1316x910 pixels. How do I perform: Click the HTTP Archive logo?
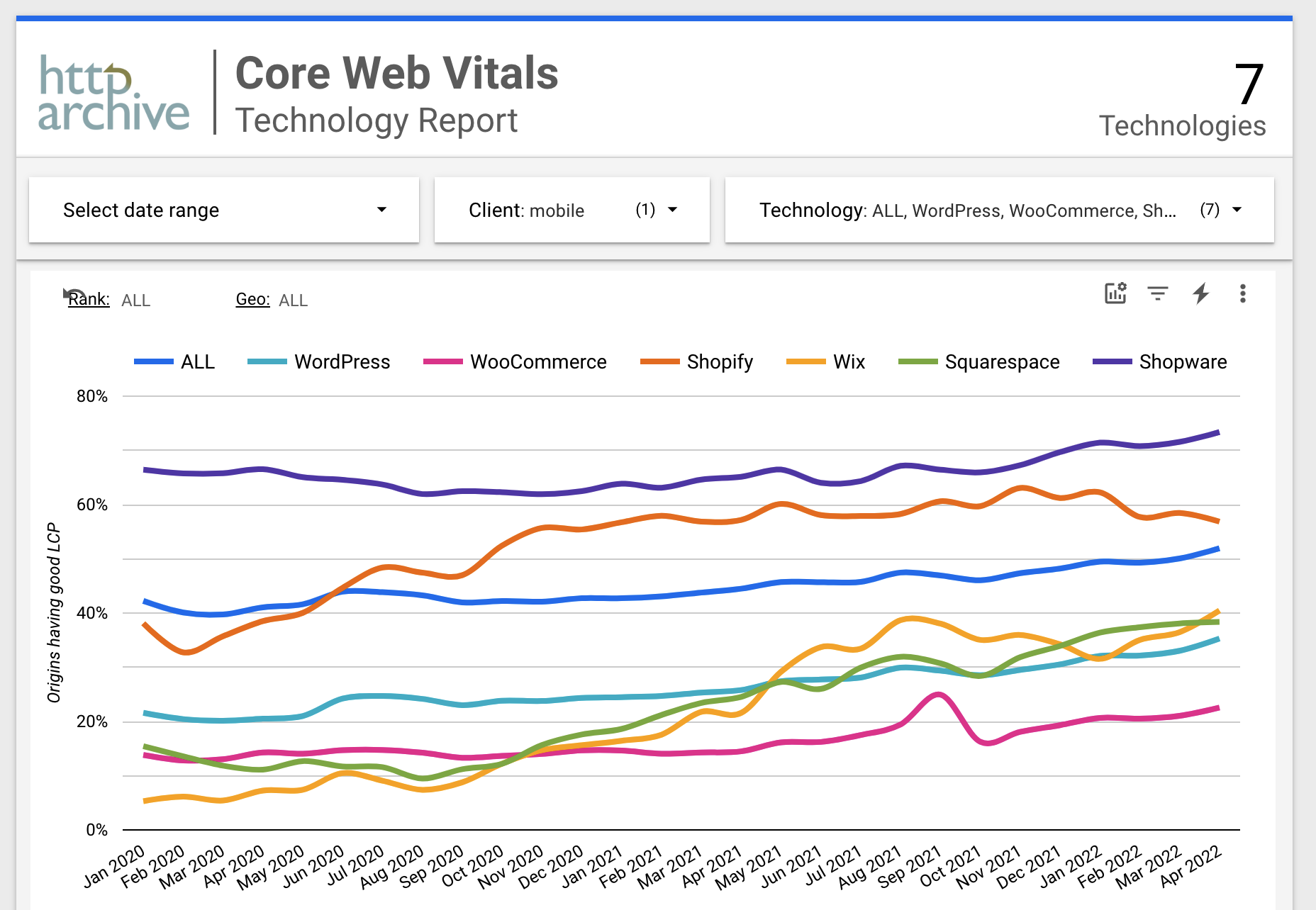[x=113, y=93]
